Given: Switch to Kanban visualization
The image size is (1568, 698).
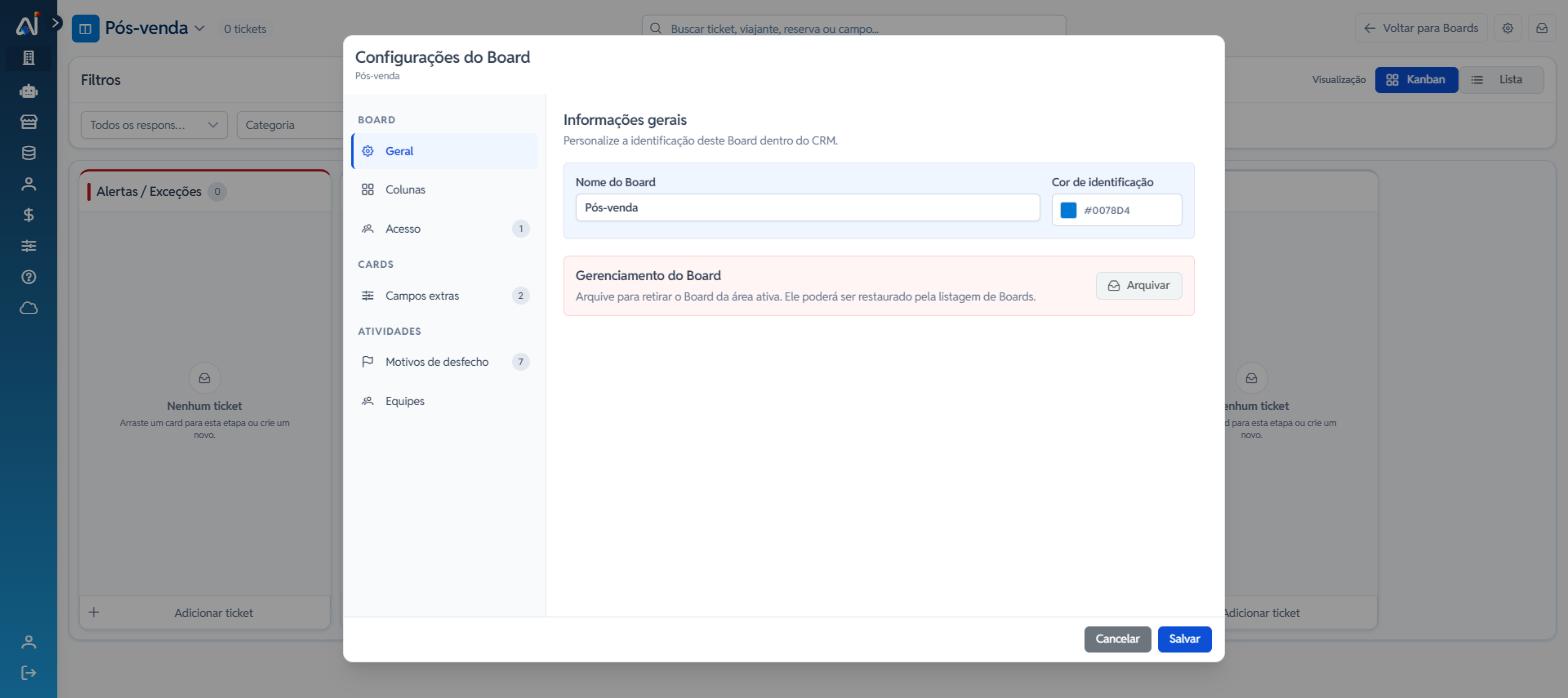Looking at the screenshot, I should coord(1416,80).
